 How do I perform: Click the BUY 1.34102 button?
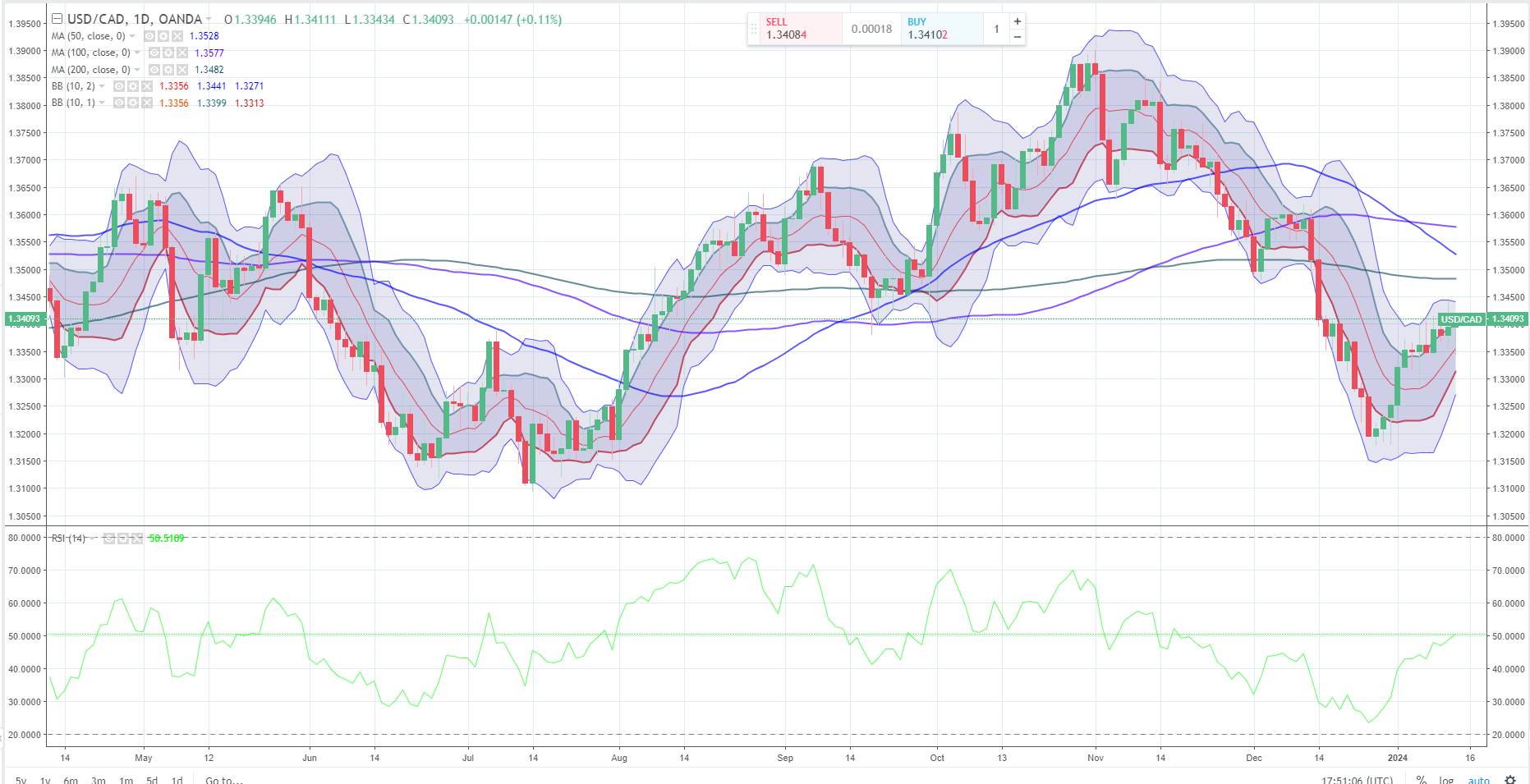click(940, 29)
